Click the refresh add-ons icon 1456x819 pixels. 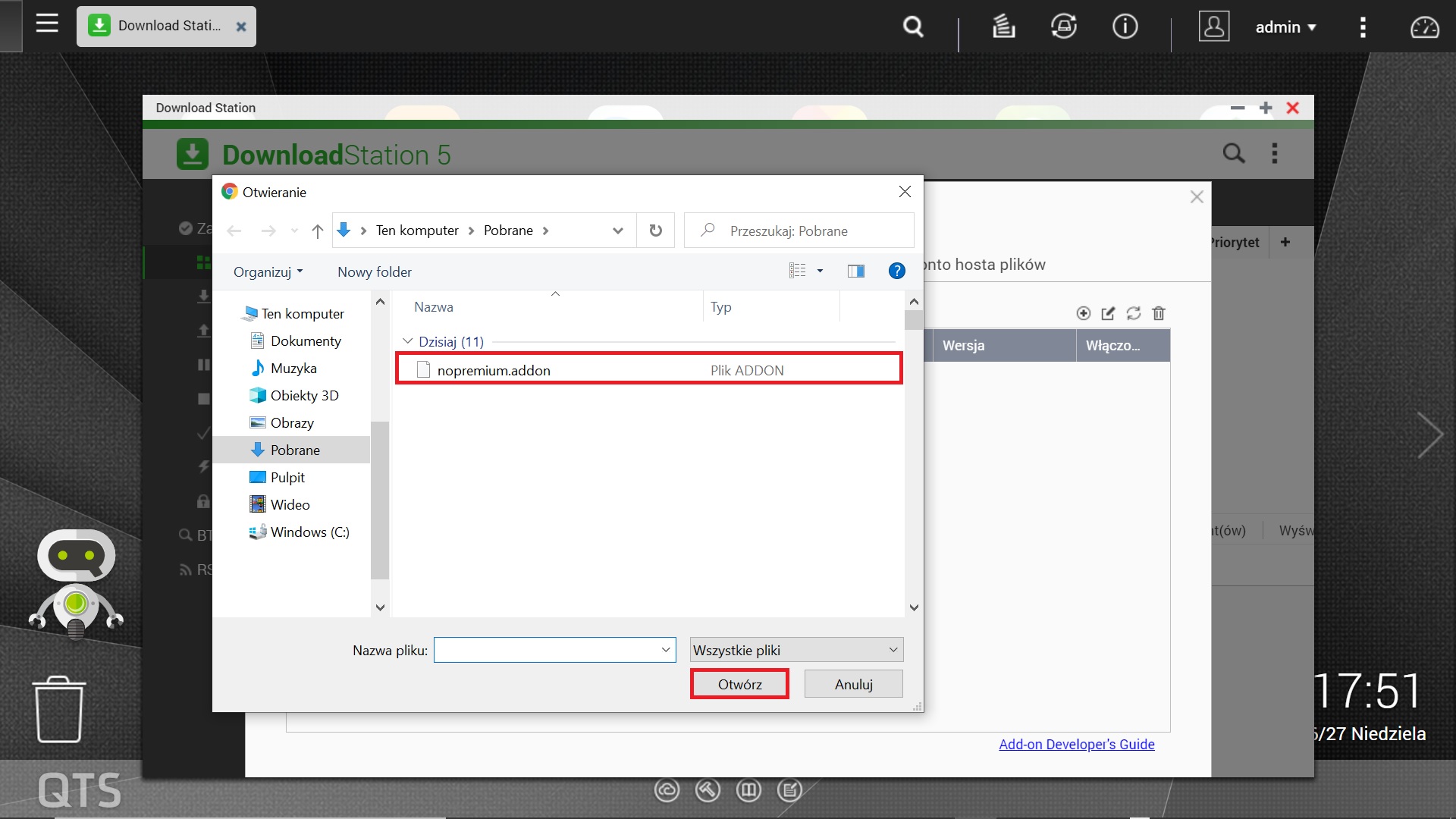[x=1134, y=313]
